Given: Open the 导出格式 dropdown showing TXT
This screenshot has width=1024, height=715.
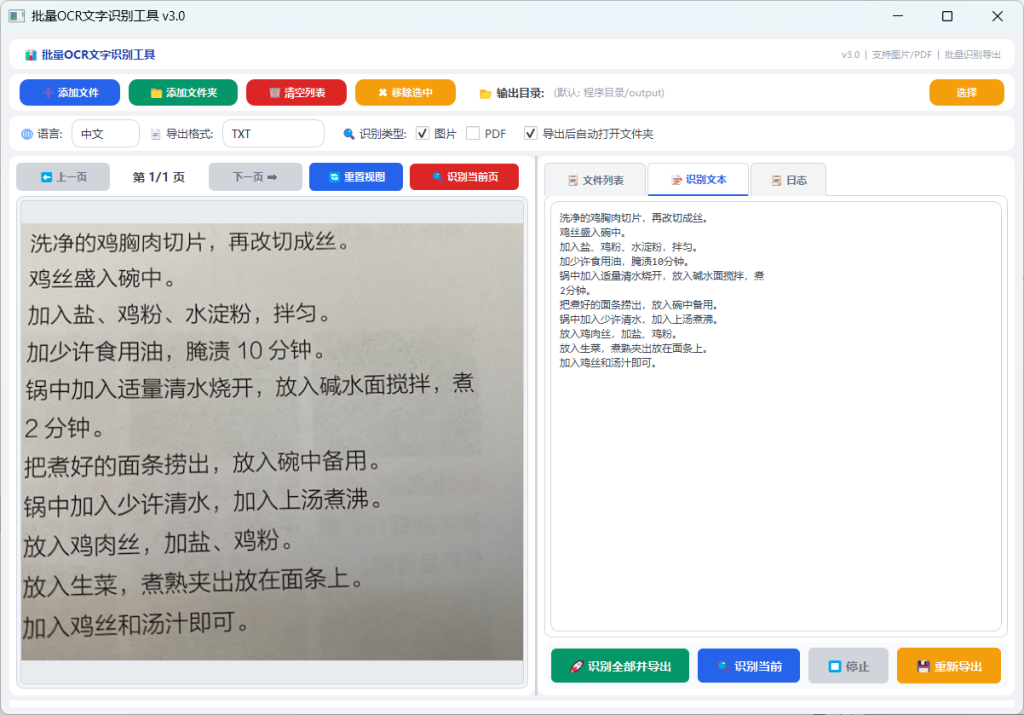Looking at the screenshot, I should (273, 134).
